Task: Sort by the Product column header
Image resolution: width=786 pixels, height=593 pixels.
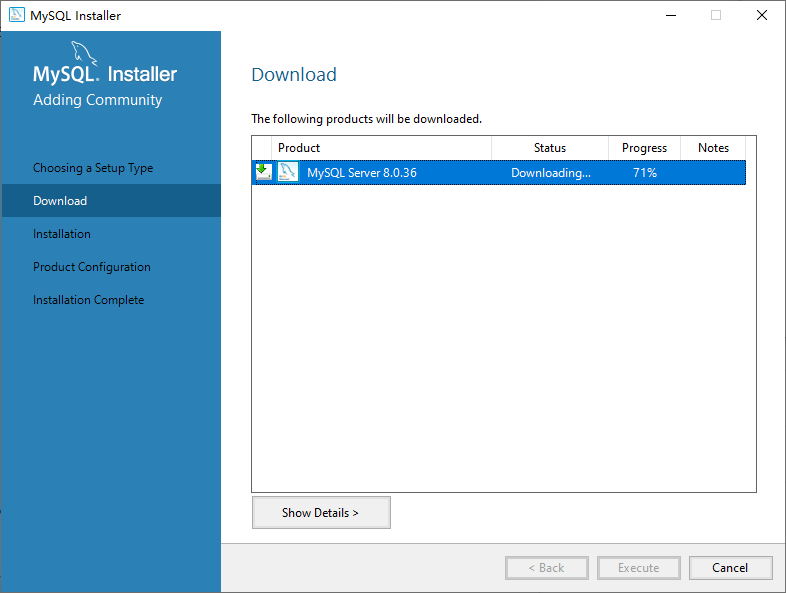Action: click(x=381, y=148)
